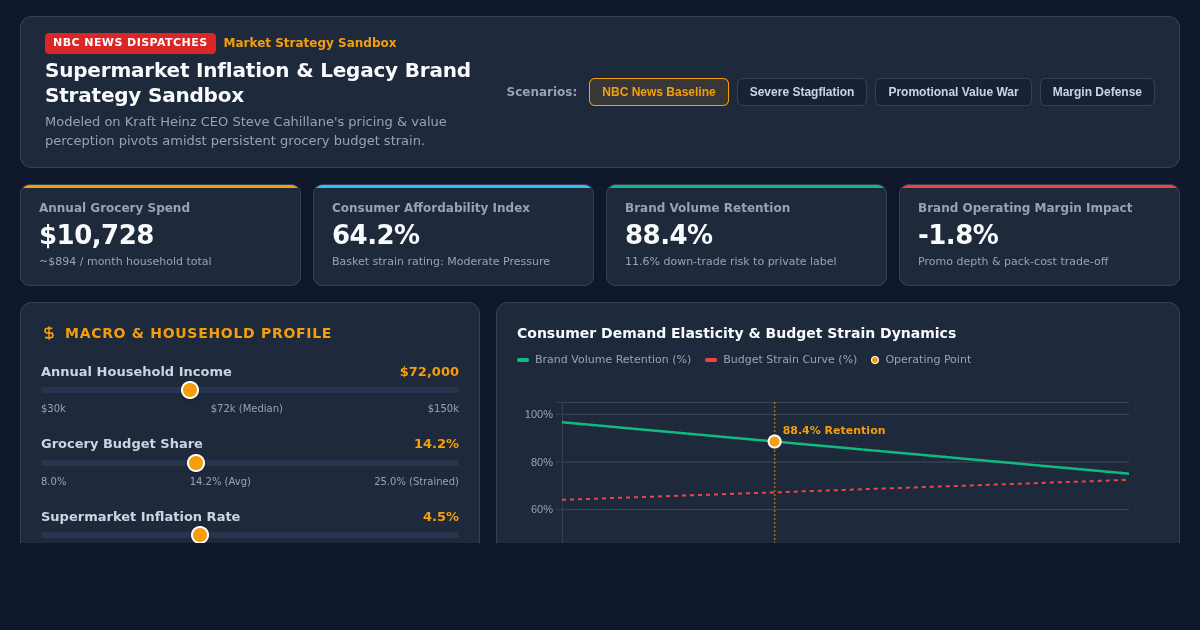Screen dimensions: 1200x630
Task: Click the operating point marker on chart
Action: (x=774, y=441)
